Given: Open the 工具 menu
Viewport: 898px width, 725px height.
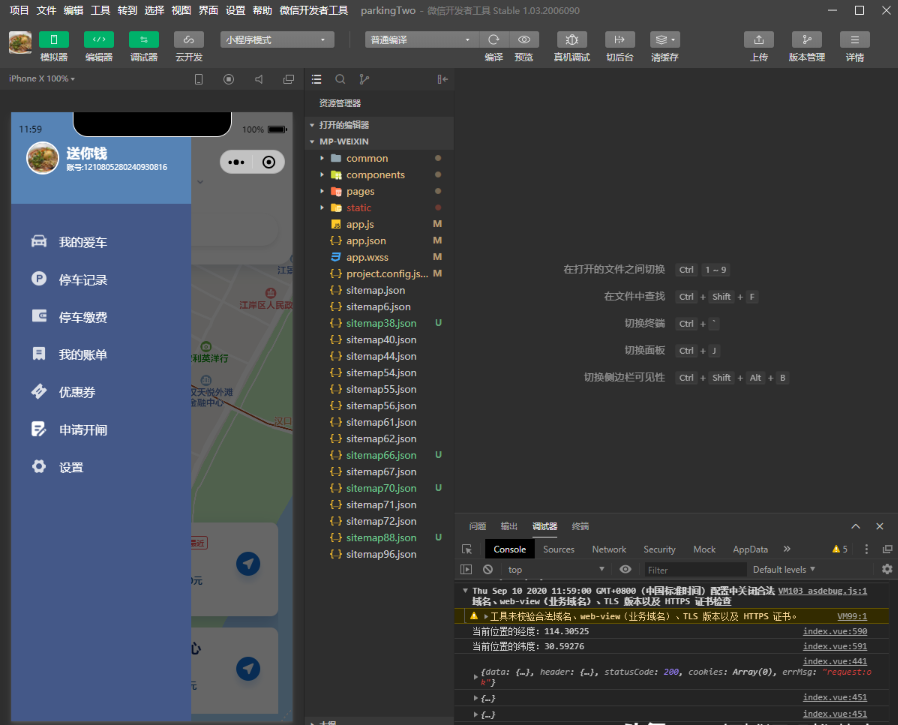Looking at the screenshot, I should pos(100,10).
